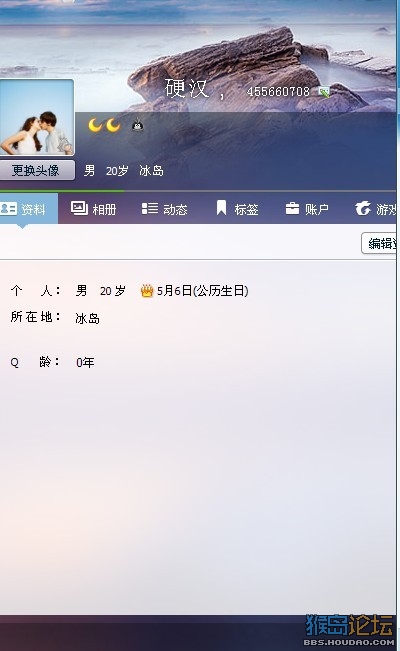Click the bookmark icon next to 标签
This screenshot has width=400, height=651.
pos(221,208)
